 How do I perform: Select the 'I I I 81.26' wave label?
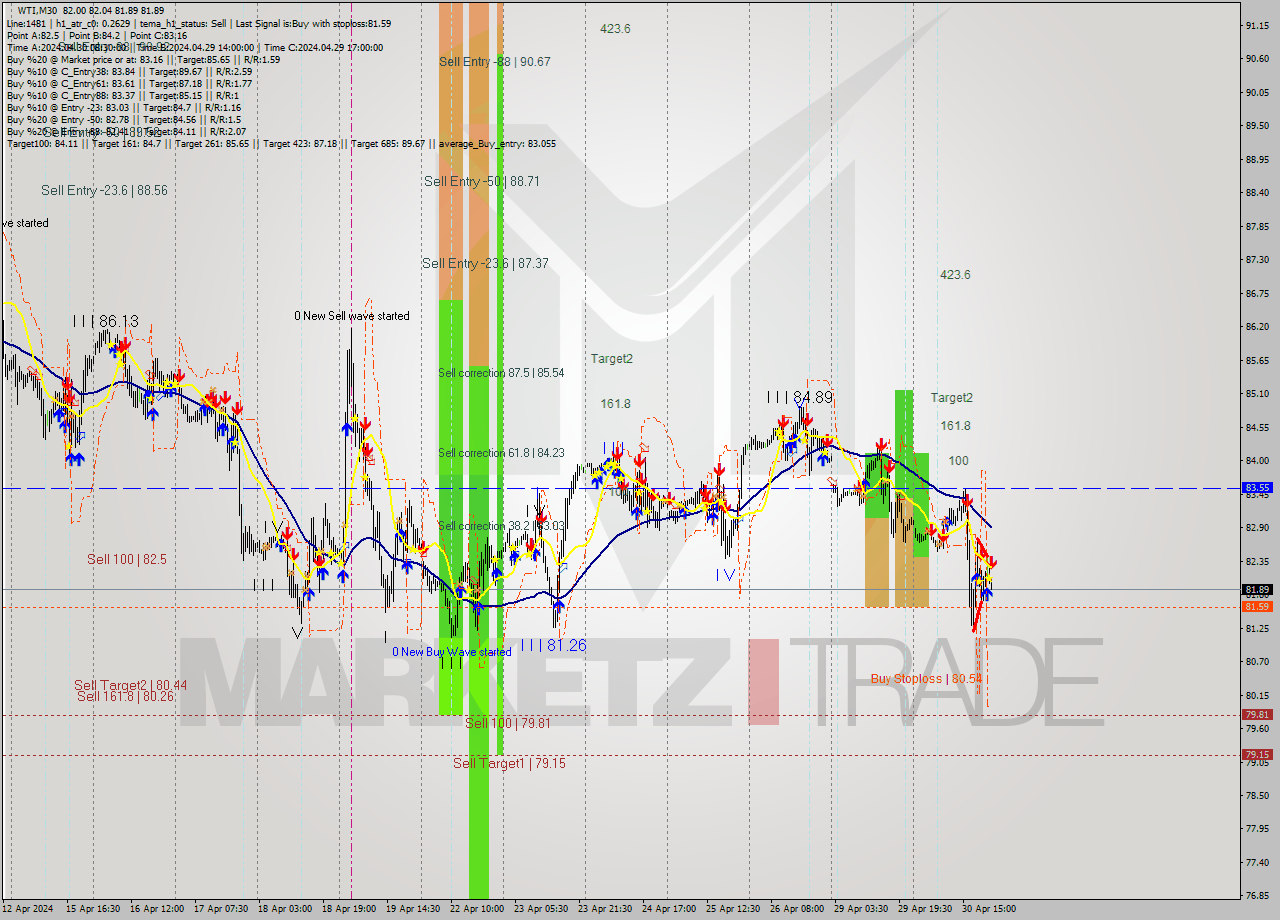[x=553, y=645]
